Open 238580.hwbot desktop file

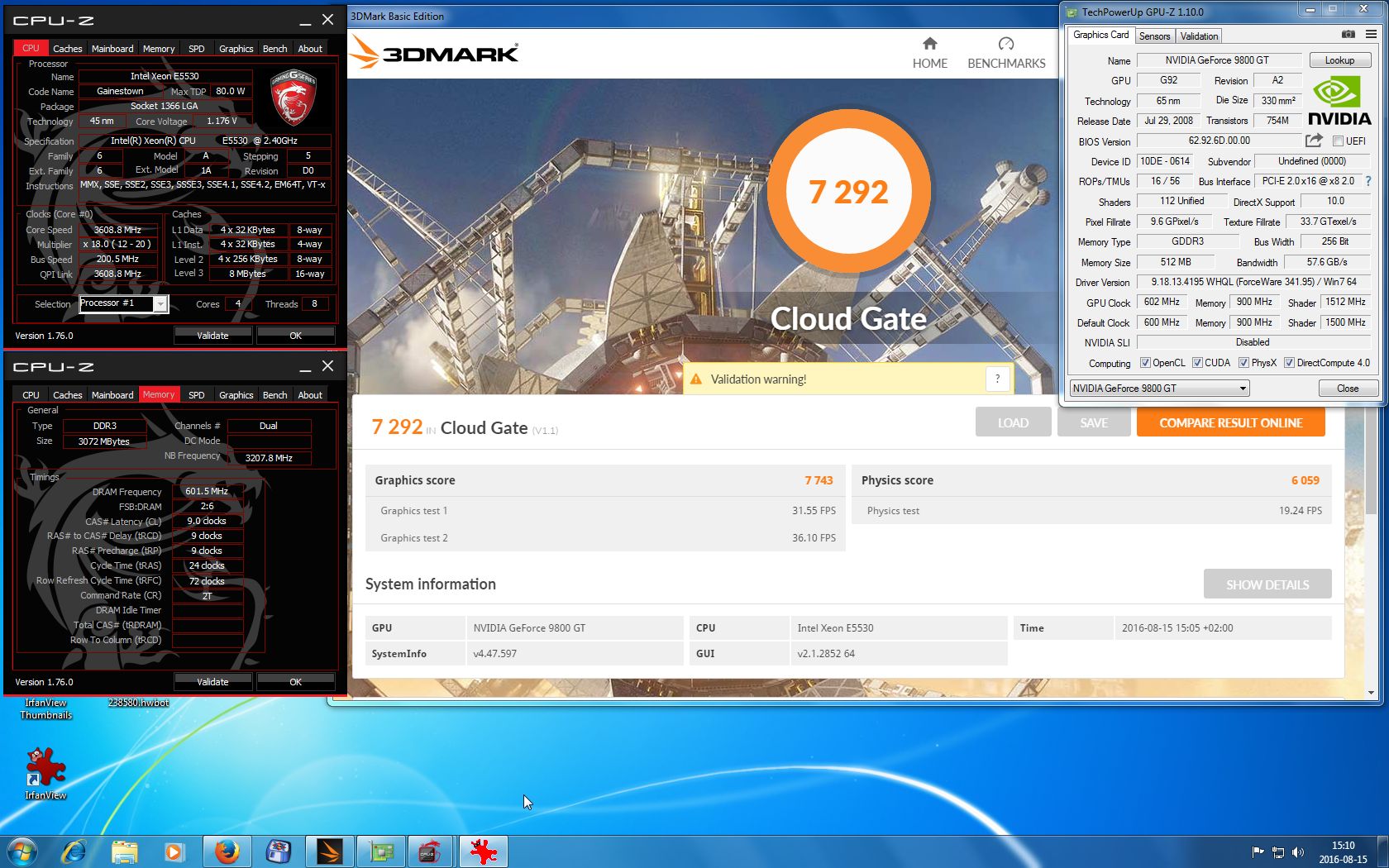click(x=138, y=703)
